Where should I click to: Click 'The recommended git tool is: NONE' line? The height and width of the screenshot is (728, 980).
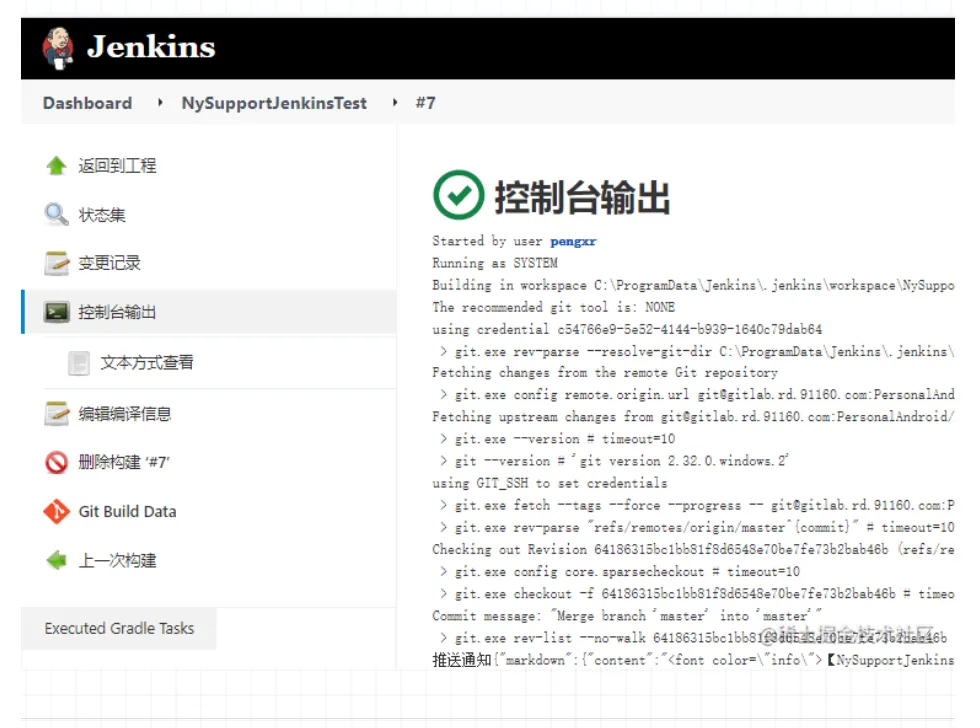pos(554,307)
